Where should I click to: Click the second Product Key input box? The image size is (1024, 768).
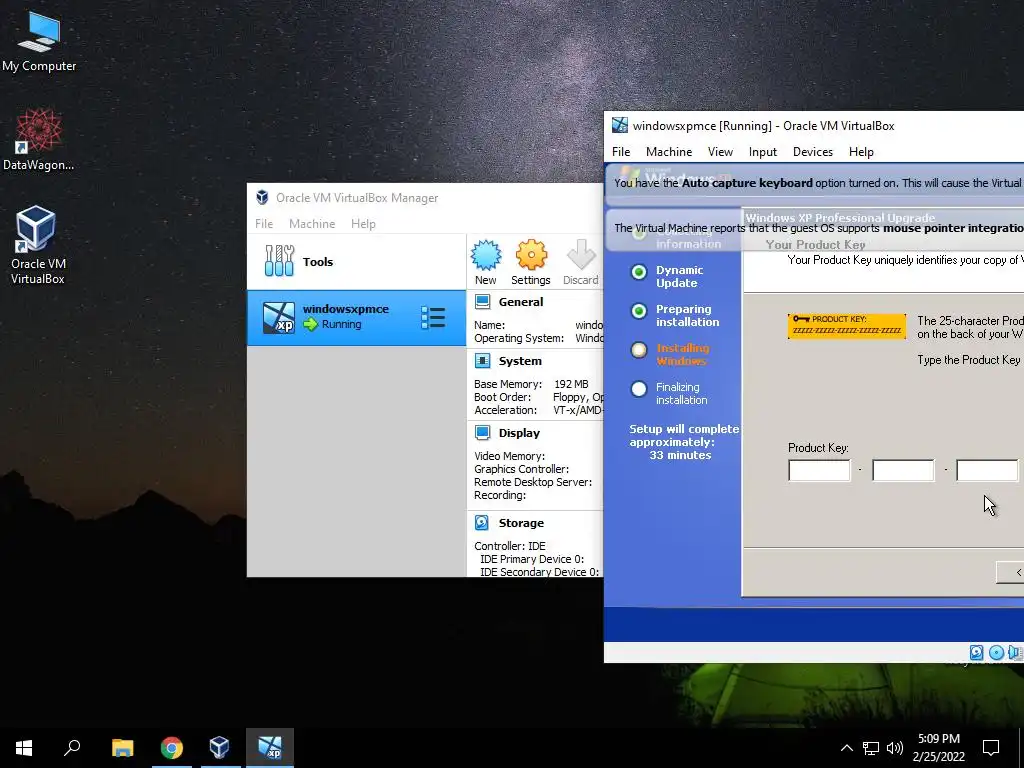click(x=903, y=470)
